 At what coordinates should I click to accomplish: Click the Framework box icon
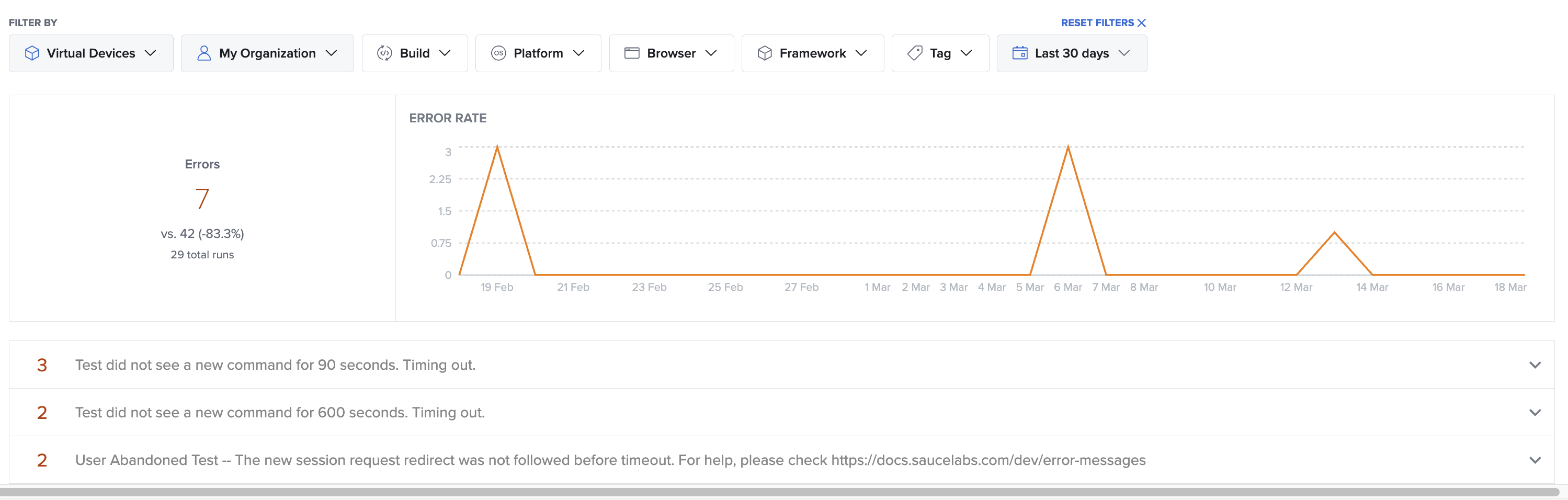click(x=765, y=53)
